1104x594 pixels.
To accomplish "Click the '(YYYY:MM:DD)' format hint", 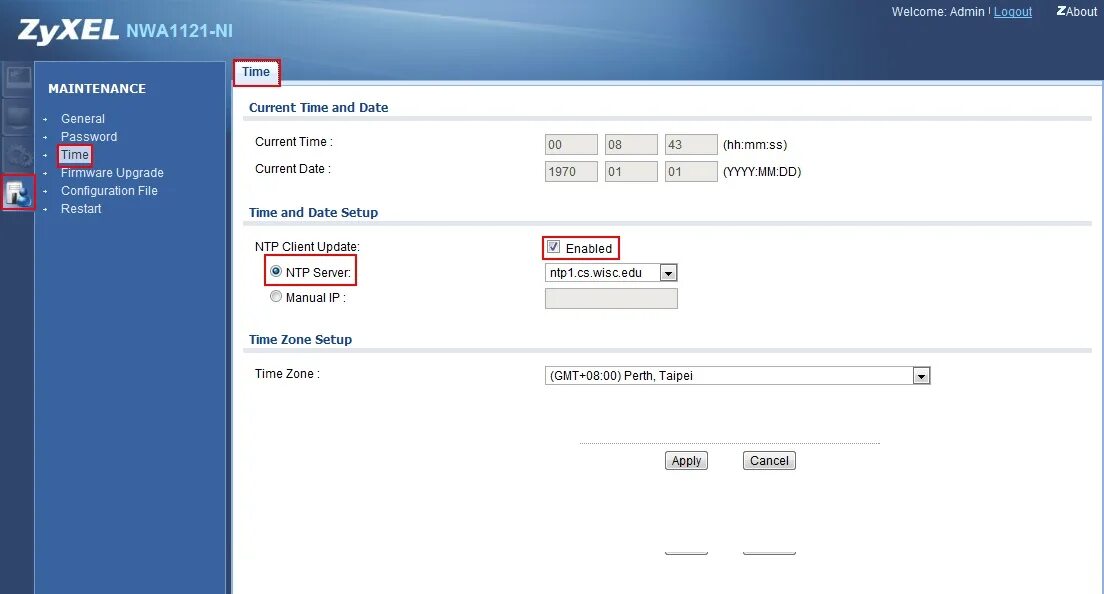I will click(762, 172).
